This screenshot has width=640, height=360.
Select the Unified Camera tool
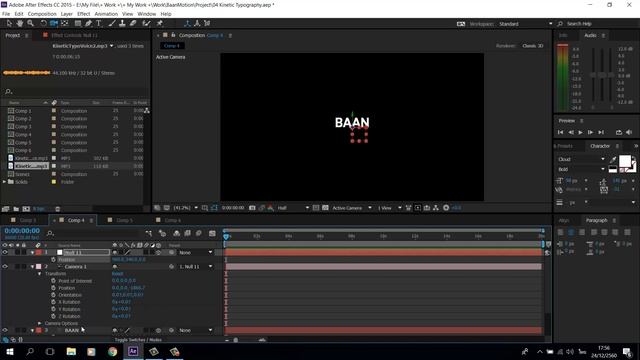53,24
